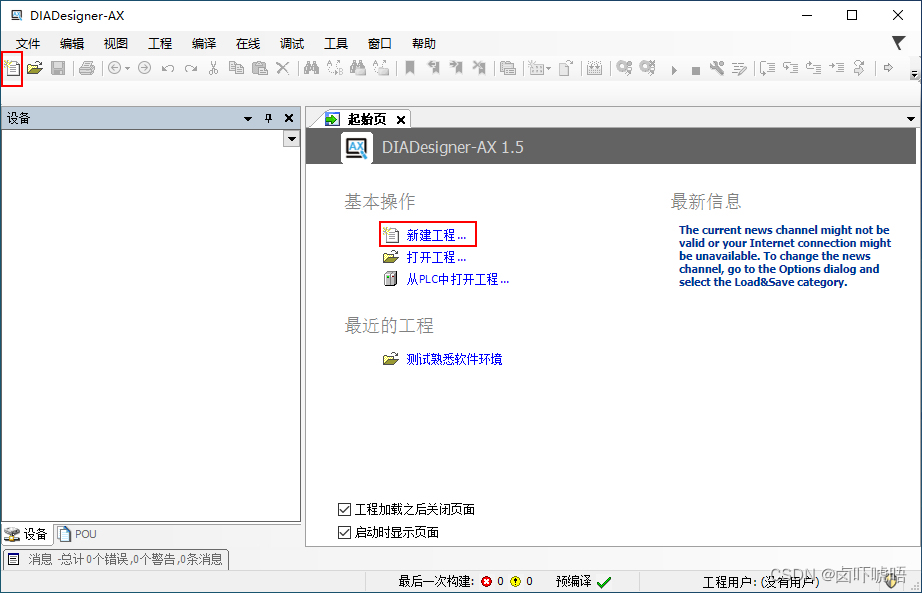Click the New Project toolbar icon
This screenshot has height=593, width=922.
[12, 69]
